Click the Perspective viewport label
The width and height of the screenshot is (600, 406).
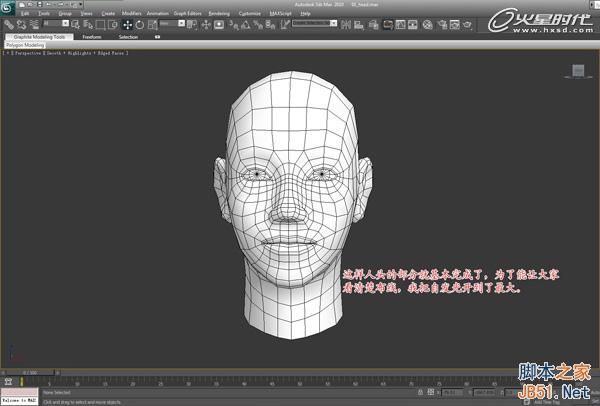(x=27, y=53)
